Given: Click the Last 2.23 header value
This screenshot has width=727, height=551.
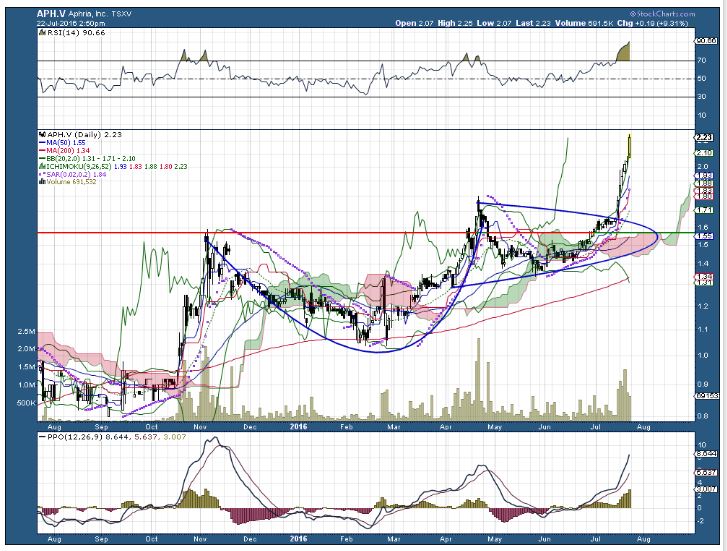Looking at the screenshot, I should [533, 23].
